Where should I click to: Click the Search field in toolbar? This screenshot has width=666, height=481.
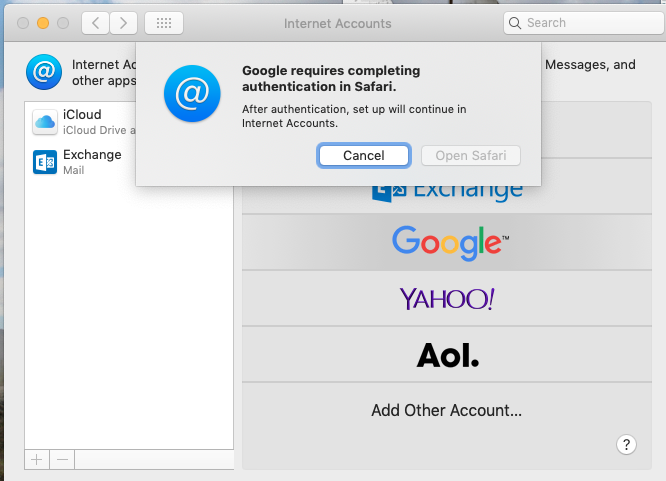pyautogui.click(x=584, y=23)
